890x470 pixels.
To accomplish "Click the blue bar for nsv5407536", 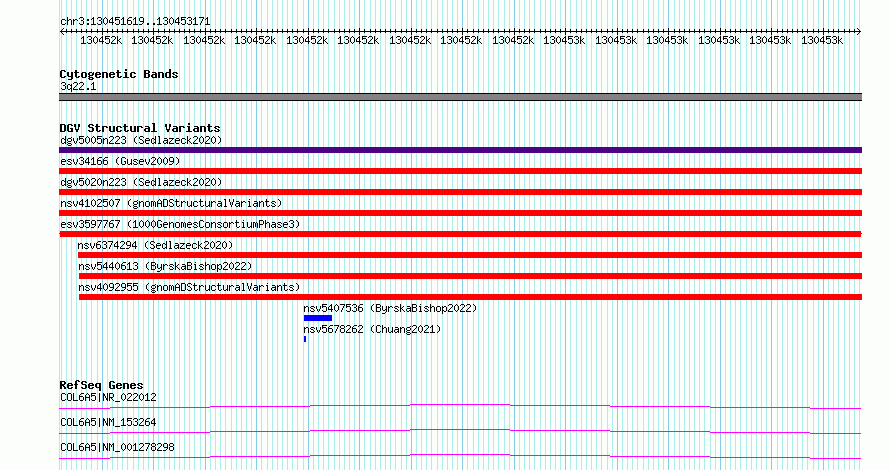I will (318, 318).
